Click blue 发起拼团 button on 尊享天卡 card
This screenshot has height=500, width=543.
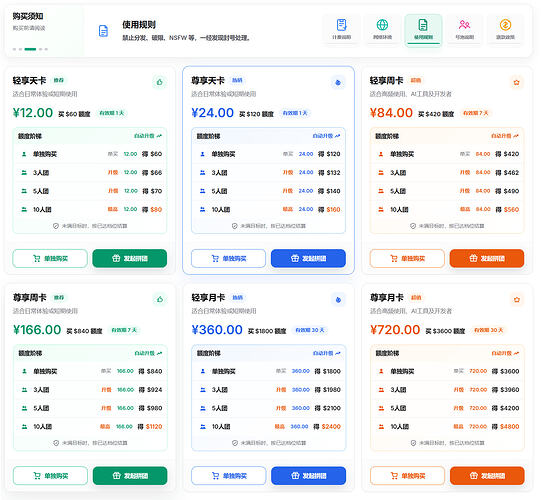(308, 258)
